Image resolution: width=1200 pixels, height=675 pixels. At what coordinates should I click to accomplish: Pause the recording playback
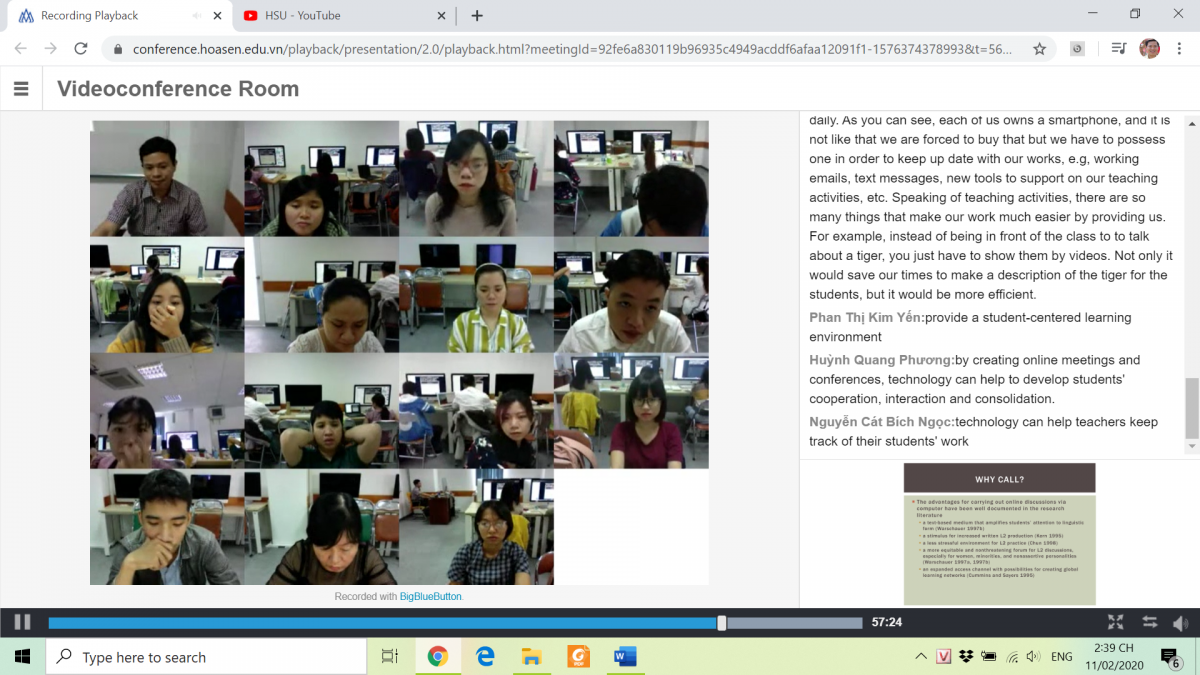(22, 622)
